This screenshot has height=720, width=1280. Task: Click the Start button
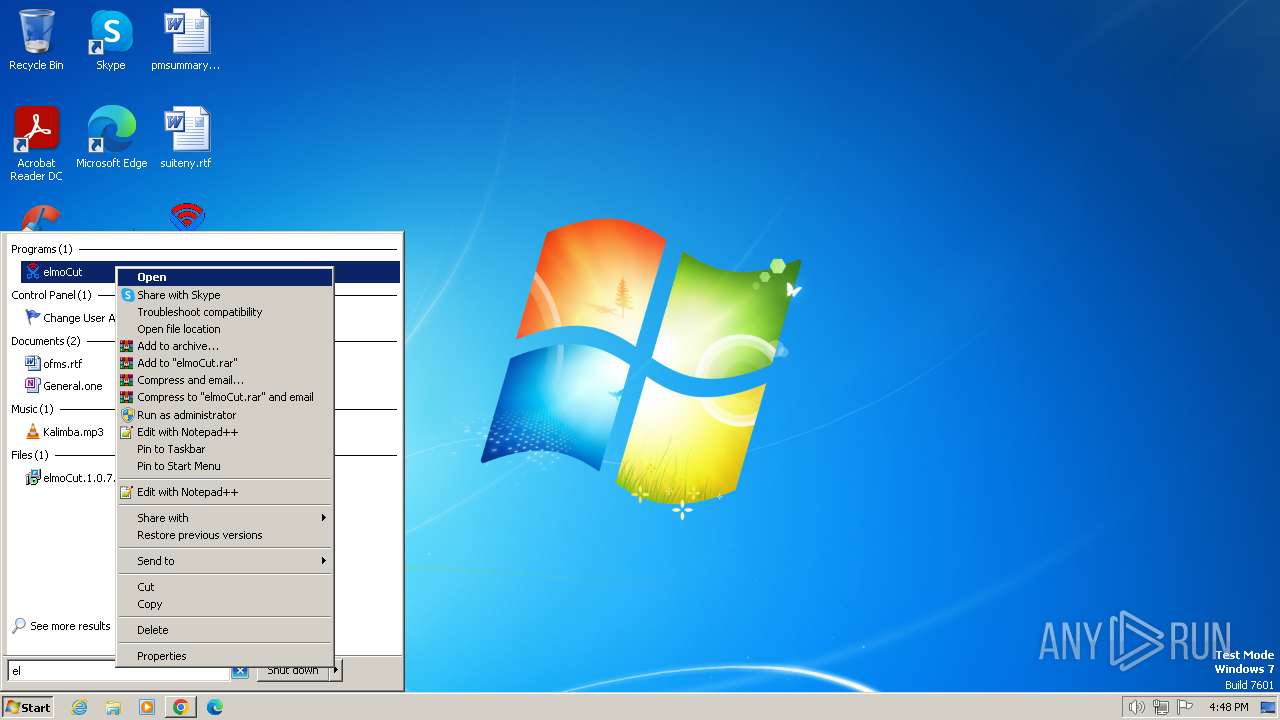pyautogui.click(x=28, y=707)
